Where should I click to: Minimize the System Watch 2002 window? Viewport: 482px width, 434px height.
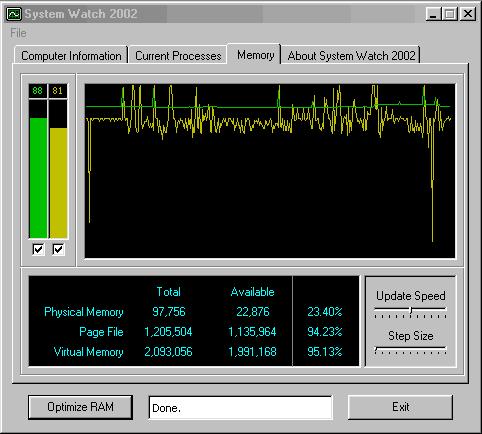(x=433, y=14)
